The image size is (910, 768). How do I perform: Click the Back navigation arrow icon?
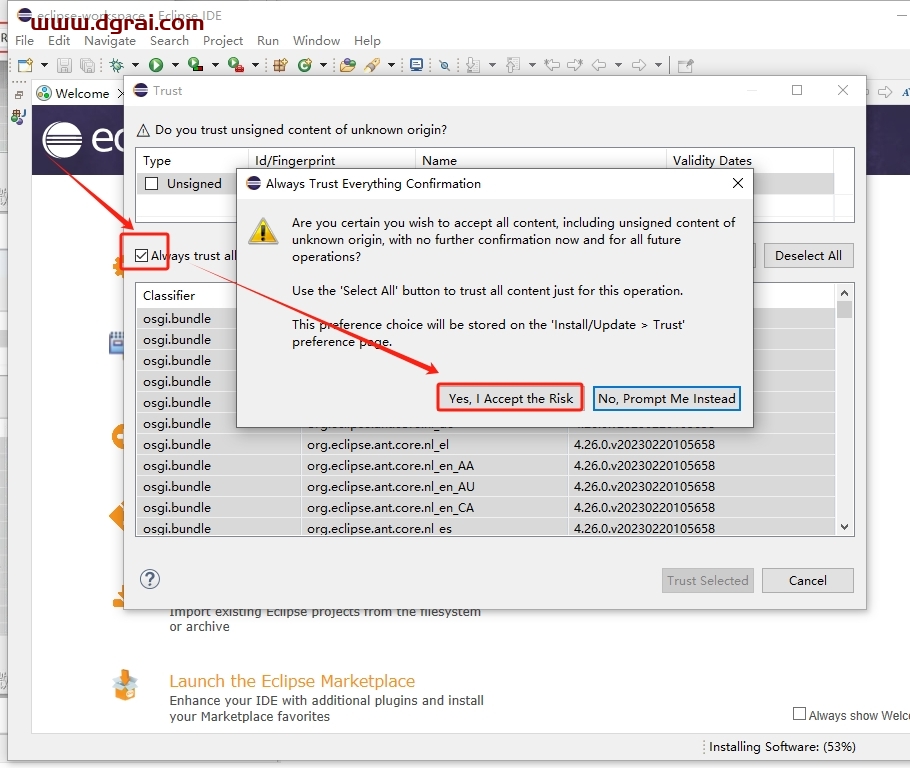pyautogui.click(x=599, y=65)
